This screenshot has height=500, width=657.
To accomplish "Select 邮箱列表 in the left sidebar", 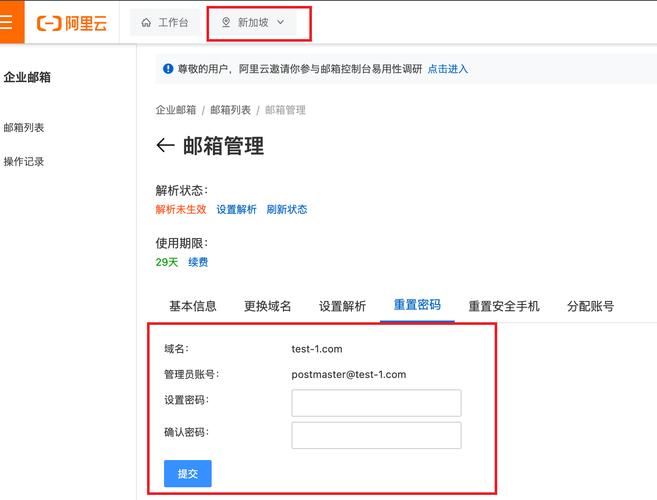I will coord(24,127).
